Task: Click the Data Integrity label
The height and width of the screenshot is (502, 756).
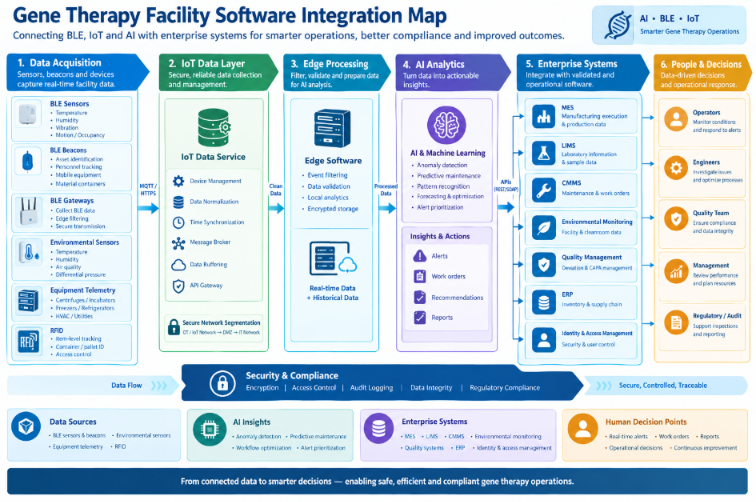Action: pyautogui.click(x=431, y=388)
